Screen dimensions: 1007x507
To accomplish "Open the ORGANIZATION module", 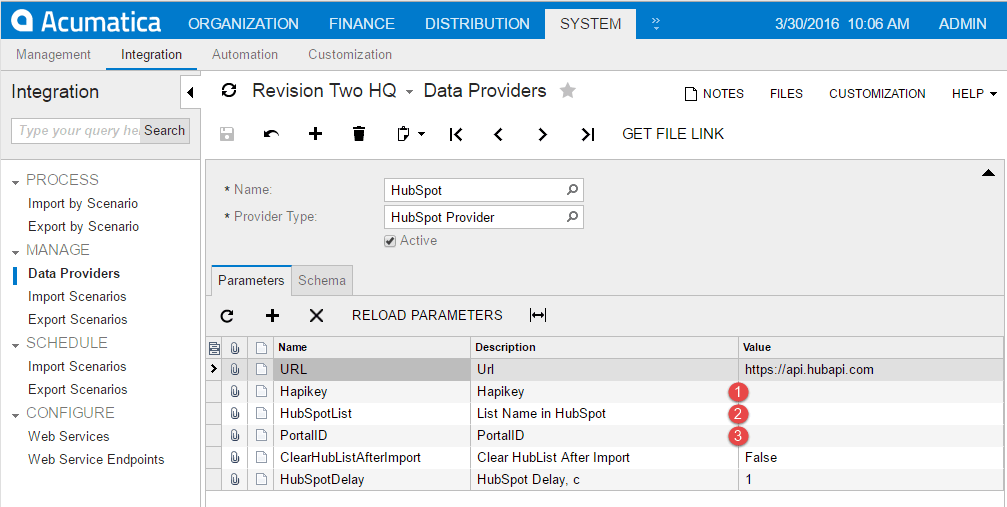I will point(243,24).
